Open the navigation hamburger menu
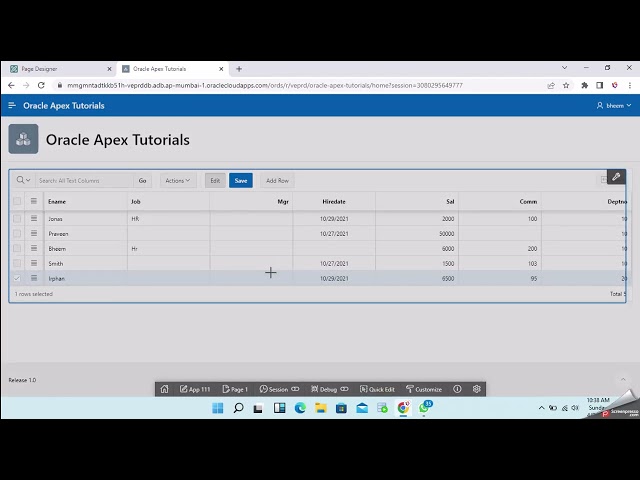640x480 pixels. pos(12,105)
